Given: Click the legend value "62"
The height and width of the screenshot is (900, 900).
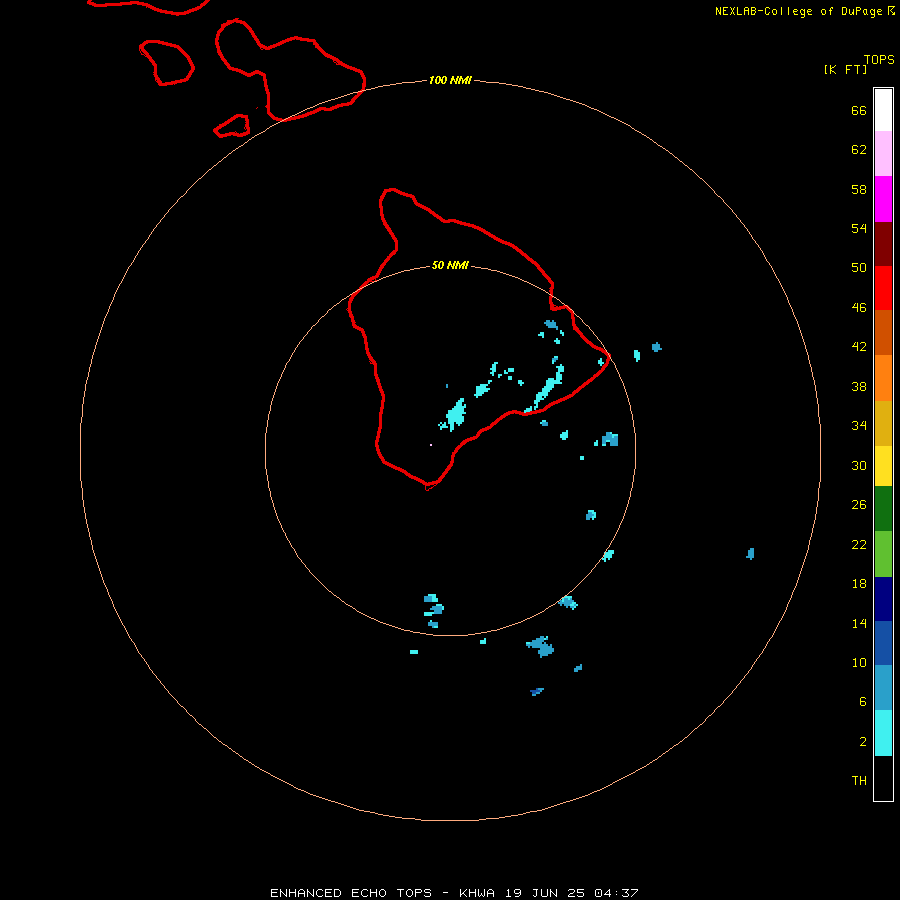Looking at the screenshot, I should [859, 150].
